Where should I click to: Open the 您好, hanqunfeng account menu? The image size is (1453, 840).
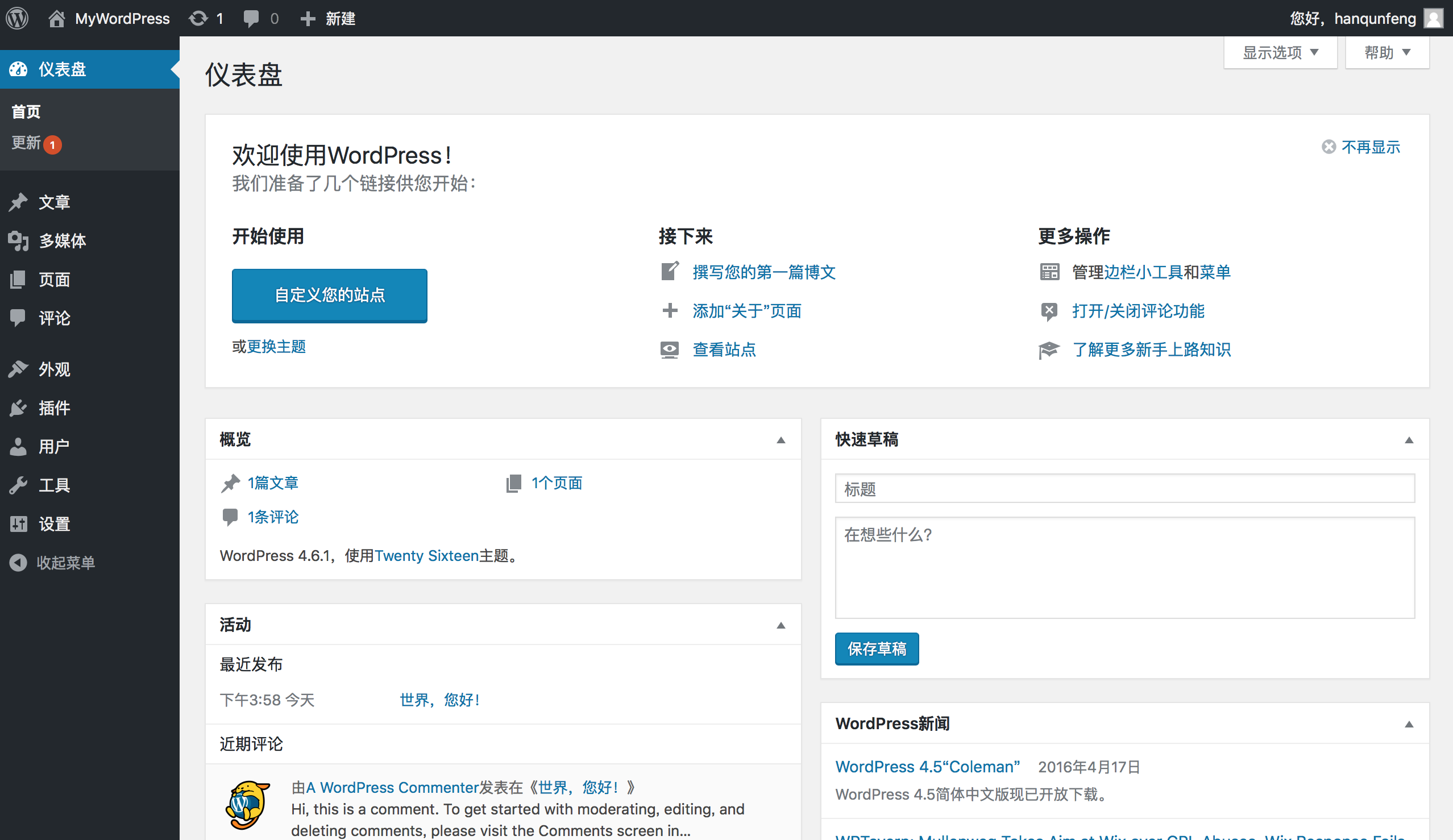pos(1367,18)
